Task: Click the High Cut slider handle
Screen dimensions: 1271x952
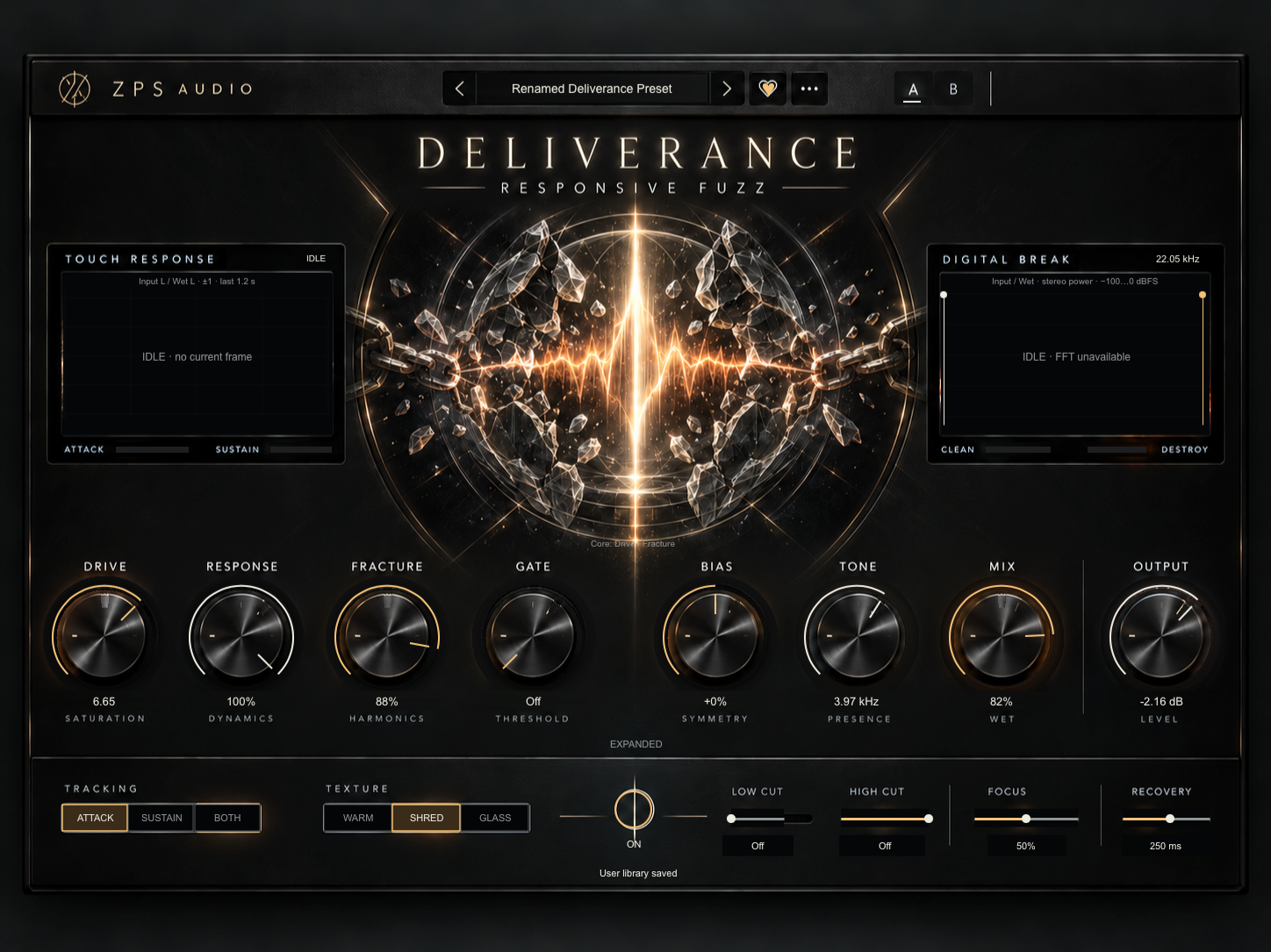Action: (929, 819)
